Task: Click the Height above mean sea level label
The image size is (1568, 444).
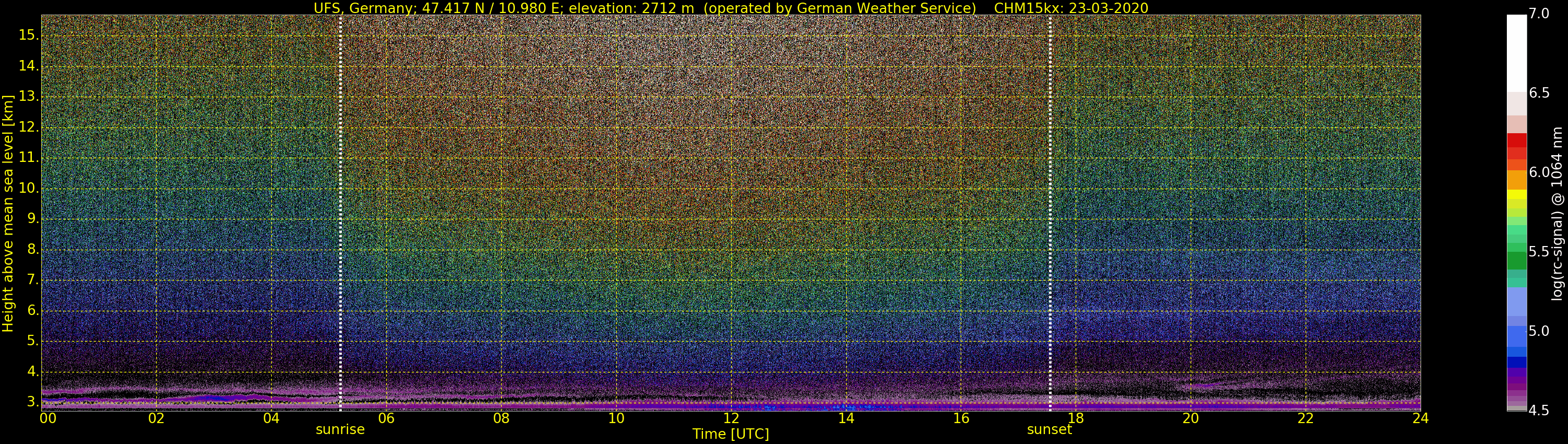Action: tap(8, 213)
